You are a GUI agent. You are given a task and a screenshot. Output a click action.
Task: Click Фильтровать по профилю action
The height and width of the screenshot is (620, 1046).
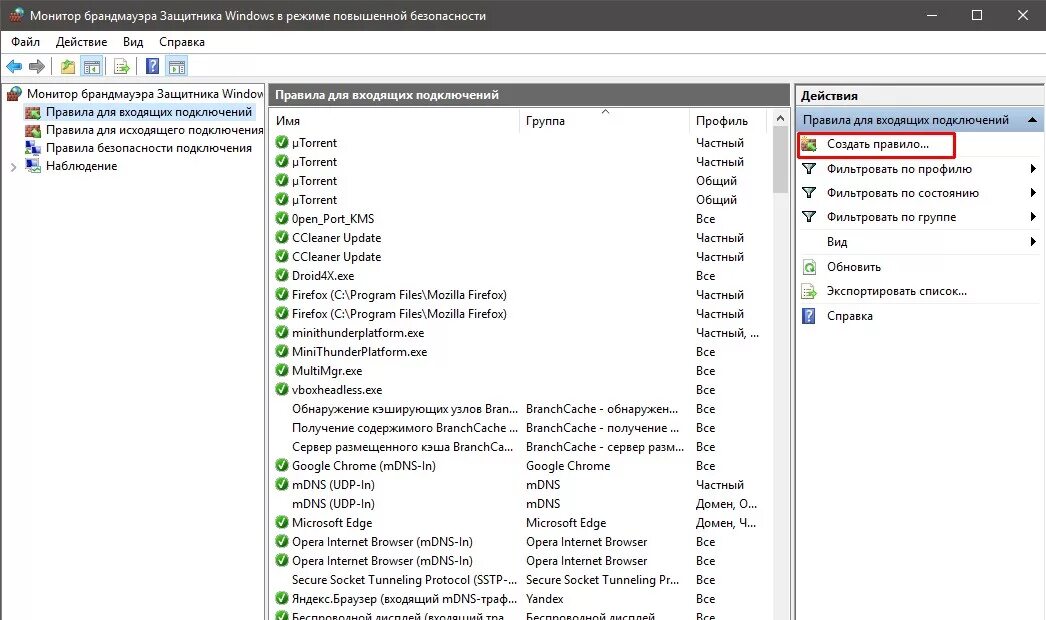click(x=899, y=169)
